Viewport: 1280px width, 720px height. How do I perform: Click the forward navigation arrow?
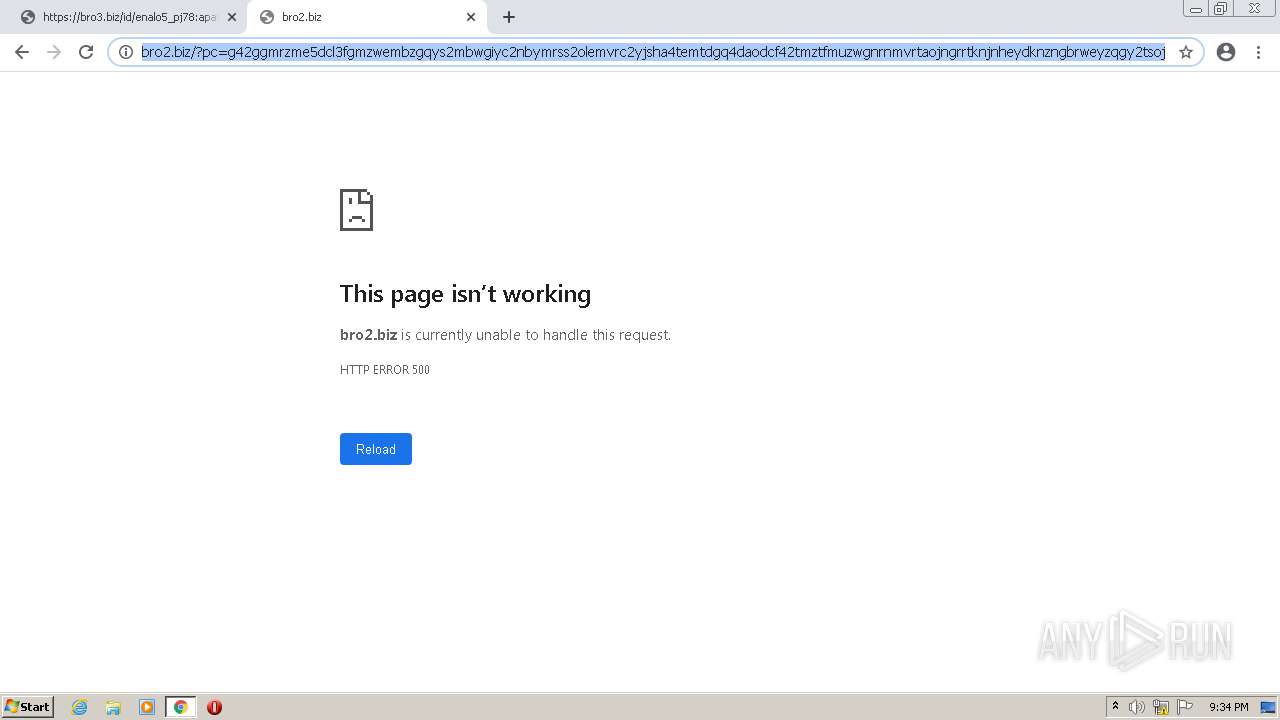pos(54,52)
